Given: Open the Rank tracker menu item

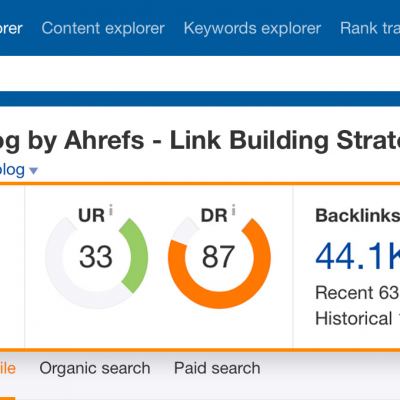Looking at the screenshot, I should click(370, 28).
